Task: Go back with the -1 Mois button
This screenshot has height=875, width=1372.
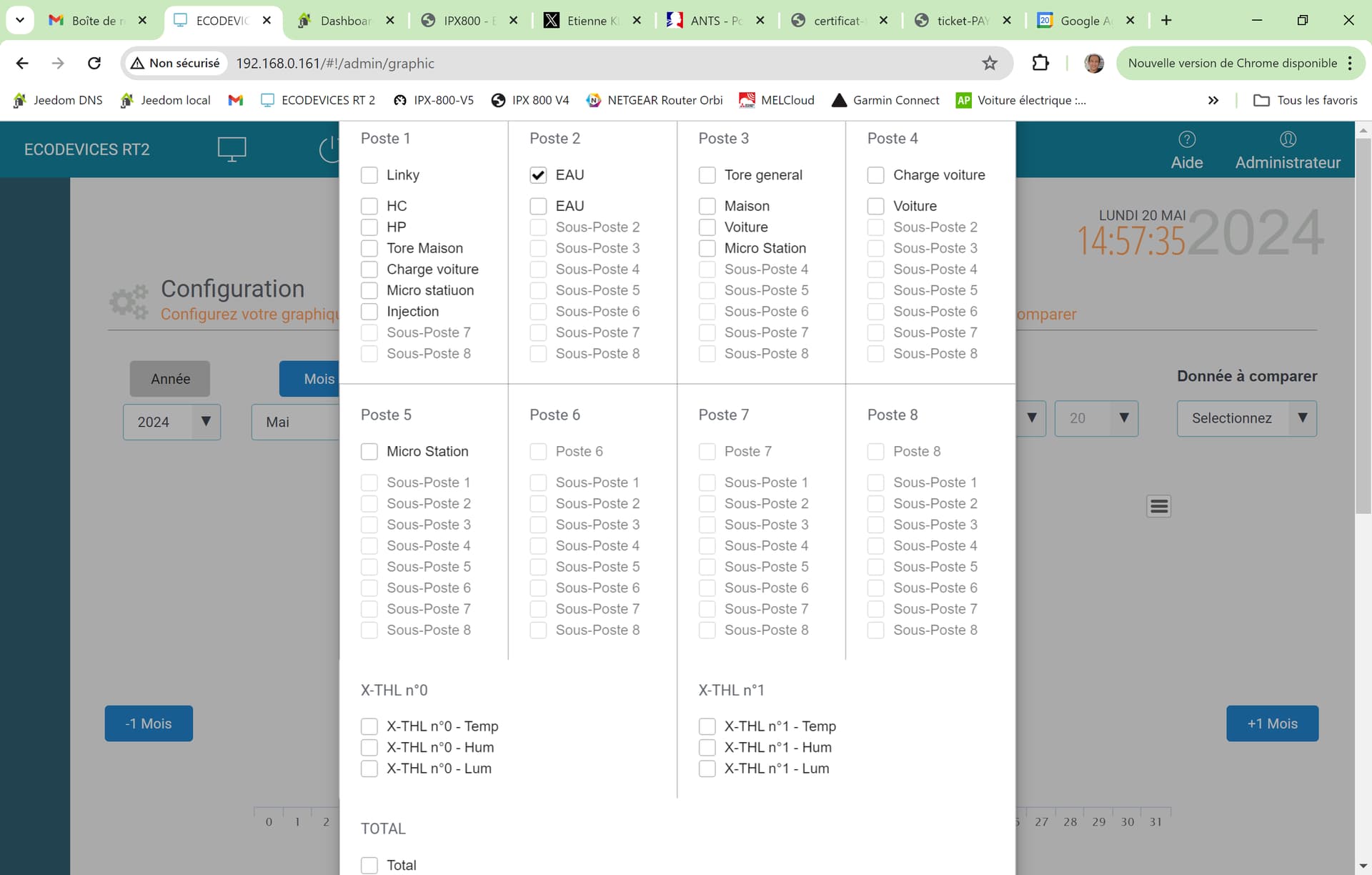Action: (149, 723)
